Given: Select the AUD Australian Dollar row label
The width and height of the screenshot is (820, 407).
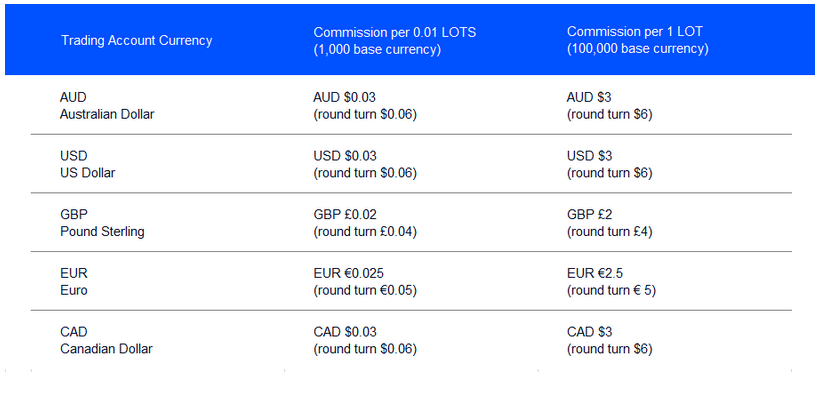Looking at the screenshot, I should (107, 106).
